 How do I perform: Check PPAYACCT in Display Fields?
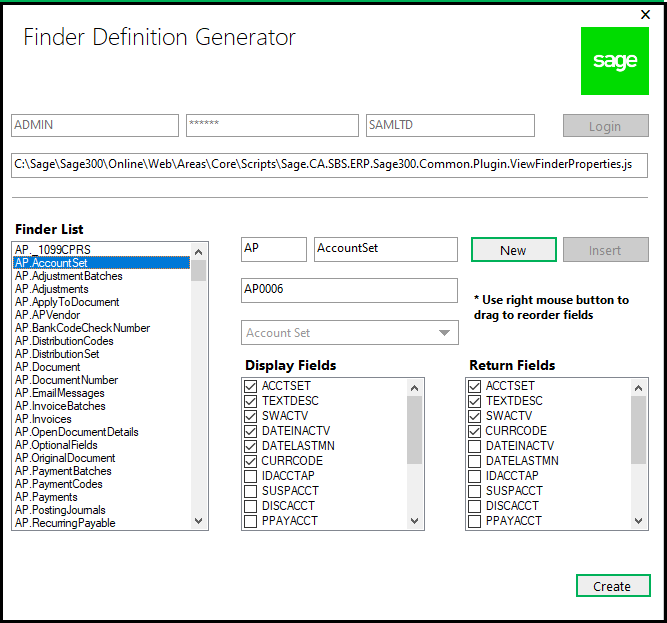coord(251,521)
